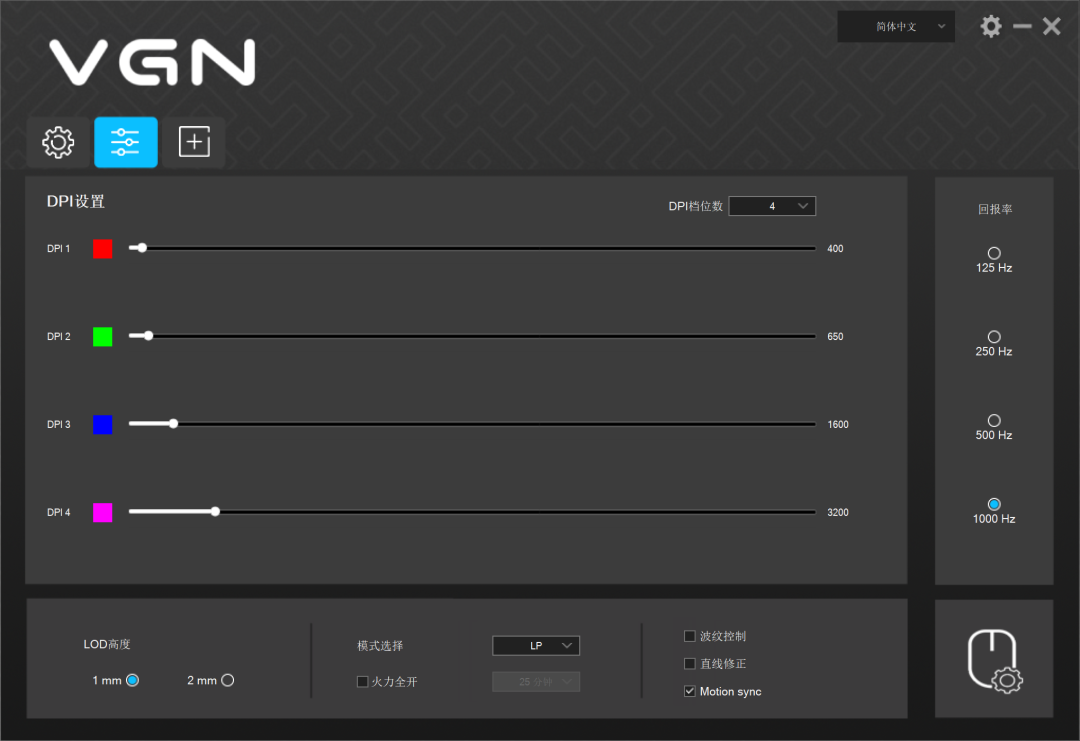Close the VGN application window
The width and height of the screenshot is (1080, 741).
pyautogui.click(x=1052, y=27)
